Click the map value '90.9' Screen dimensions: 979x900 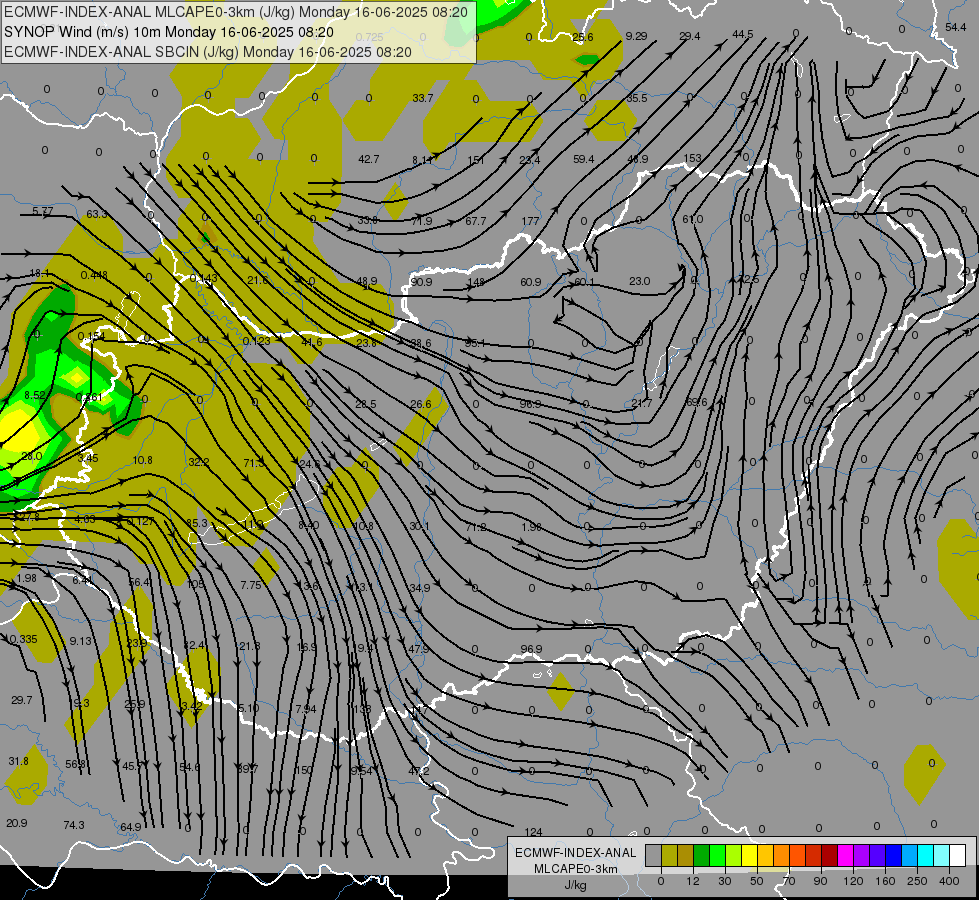pos(421,282)
